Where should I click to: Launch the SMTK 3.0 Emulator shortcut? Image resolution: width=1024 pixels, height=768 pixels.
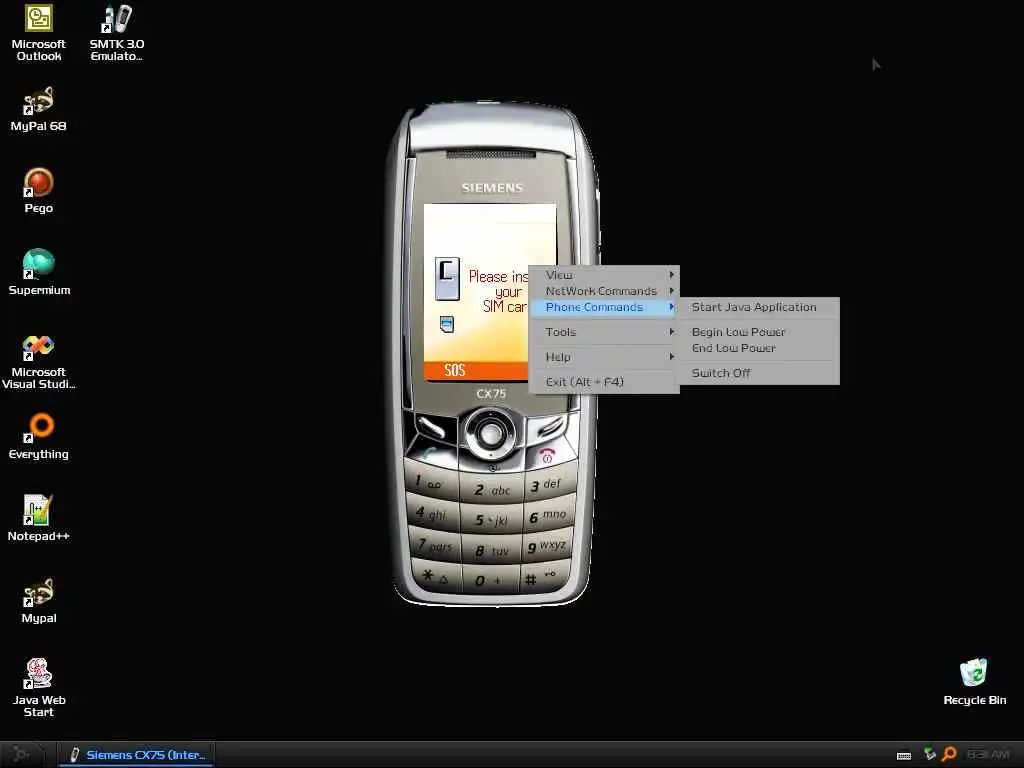[x=117, y=34]
